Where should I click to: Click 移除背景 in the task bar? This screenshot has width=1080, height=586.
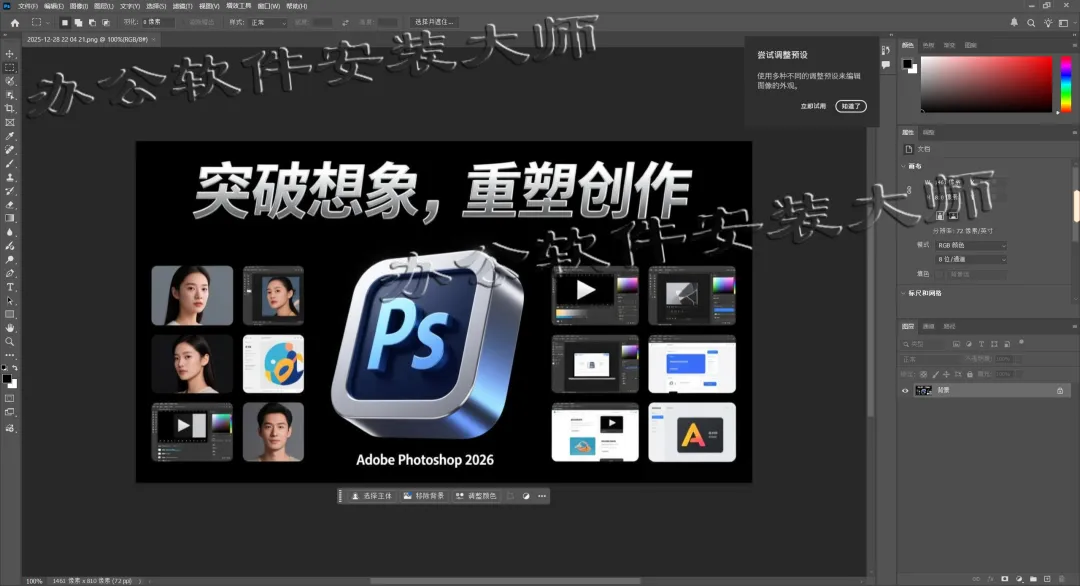click(x=424, y=496)
